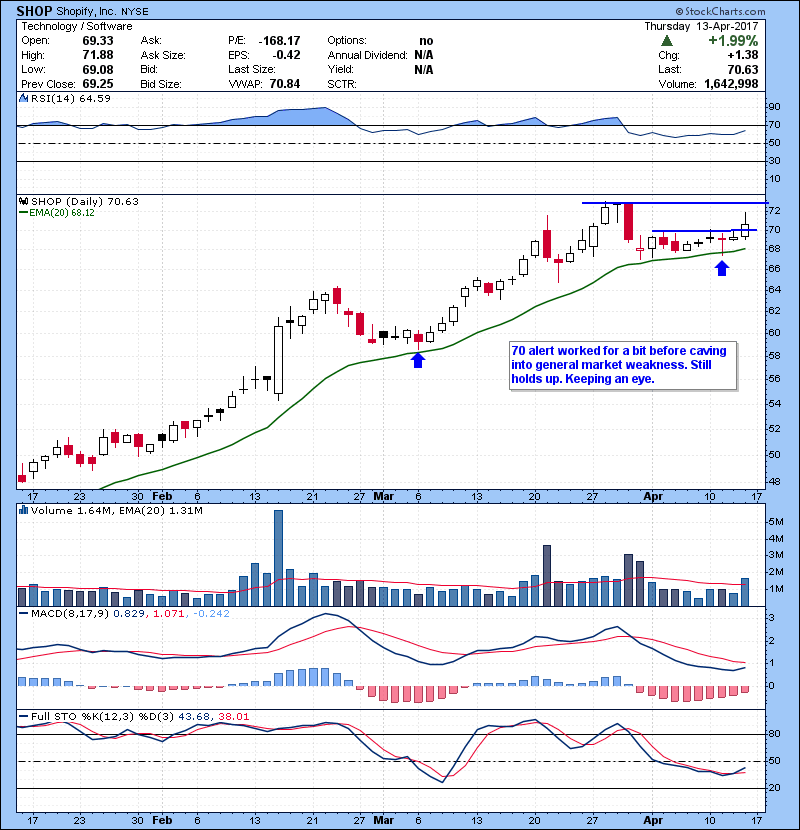The image size is (800, 830).
Task: Click the P/E value -168.17
Action: point(280,41)
